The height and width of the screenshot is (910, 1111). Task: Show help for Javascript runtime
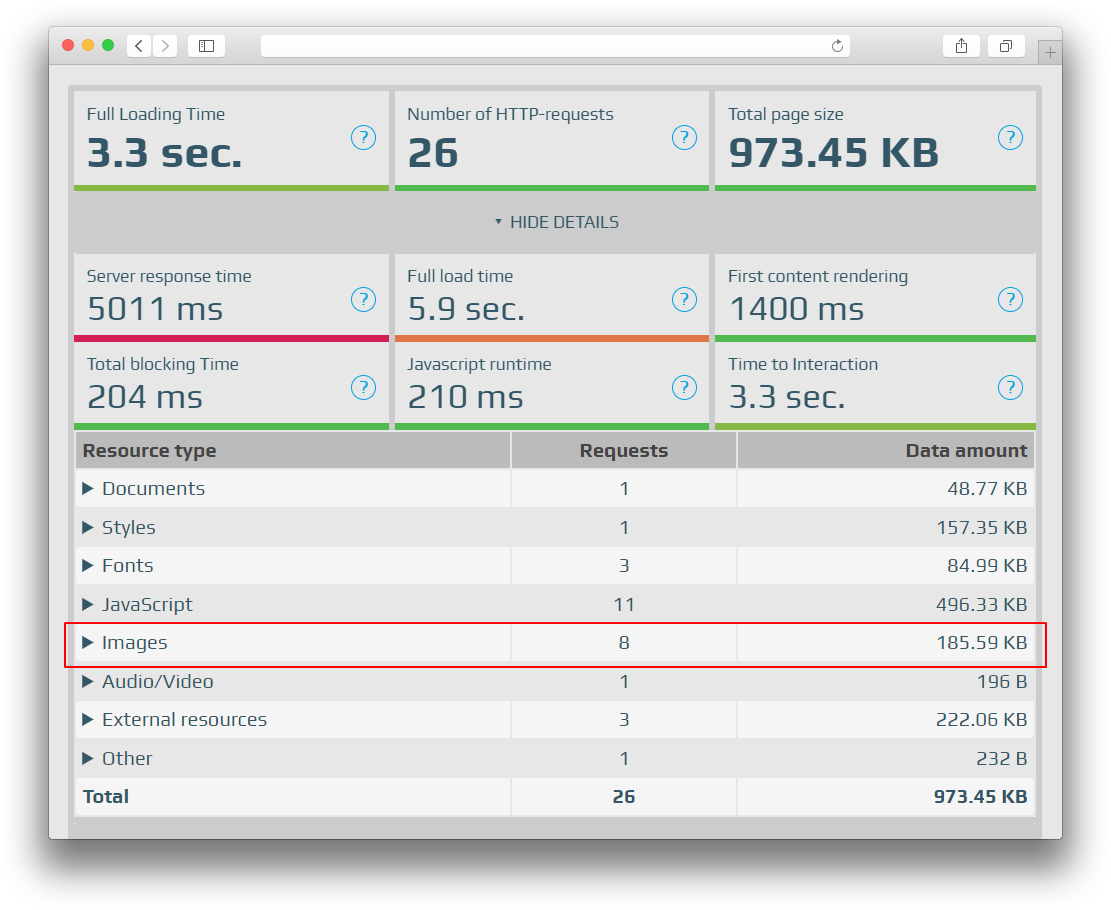(684, 387)
